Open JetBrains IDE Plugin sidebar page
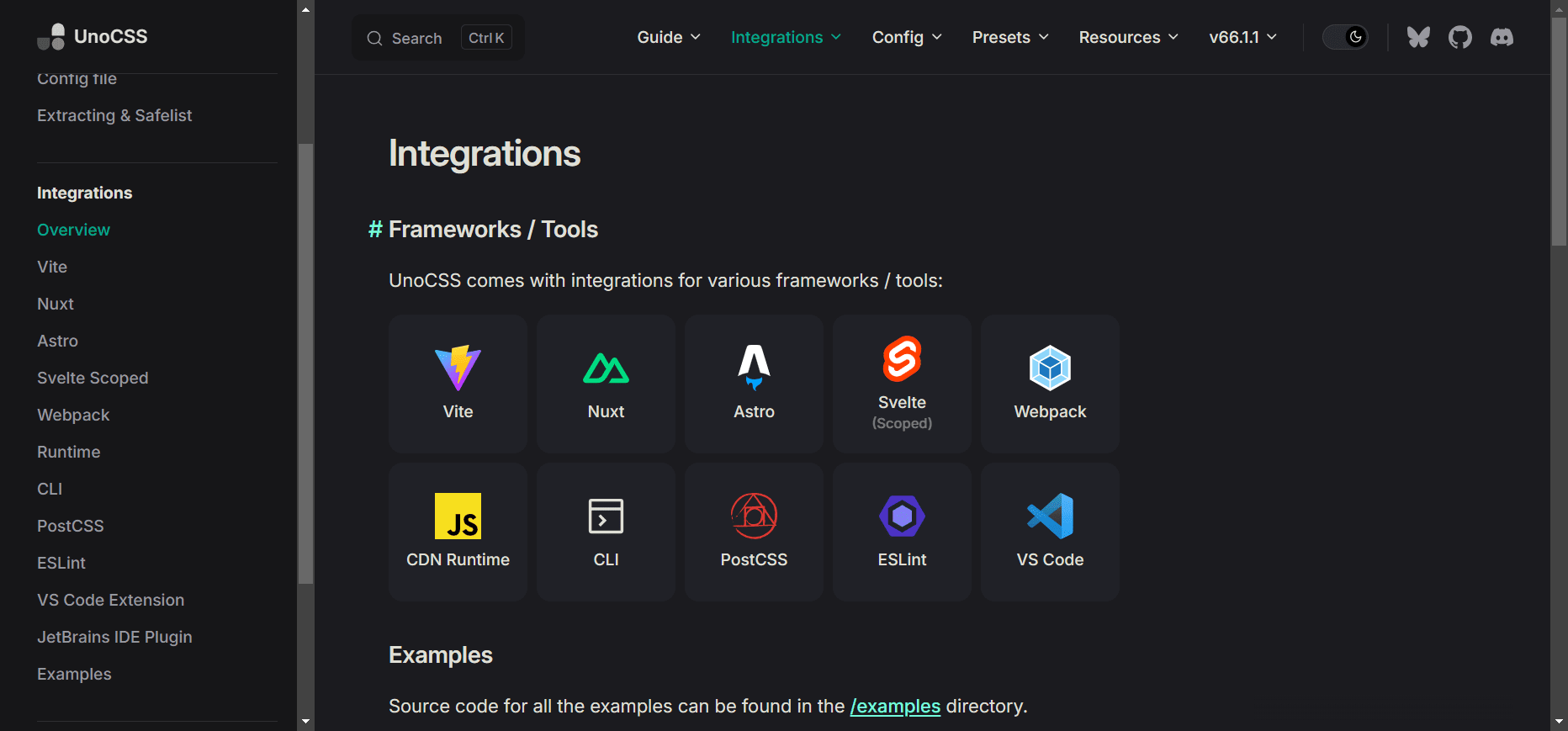The height and width of the screenshot is (731, 1568). [114, 637]
